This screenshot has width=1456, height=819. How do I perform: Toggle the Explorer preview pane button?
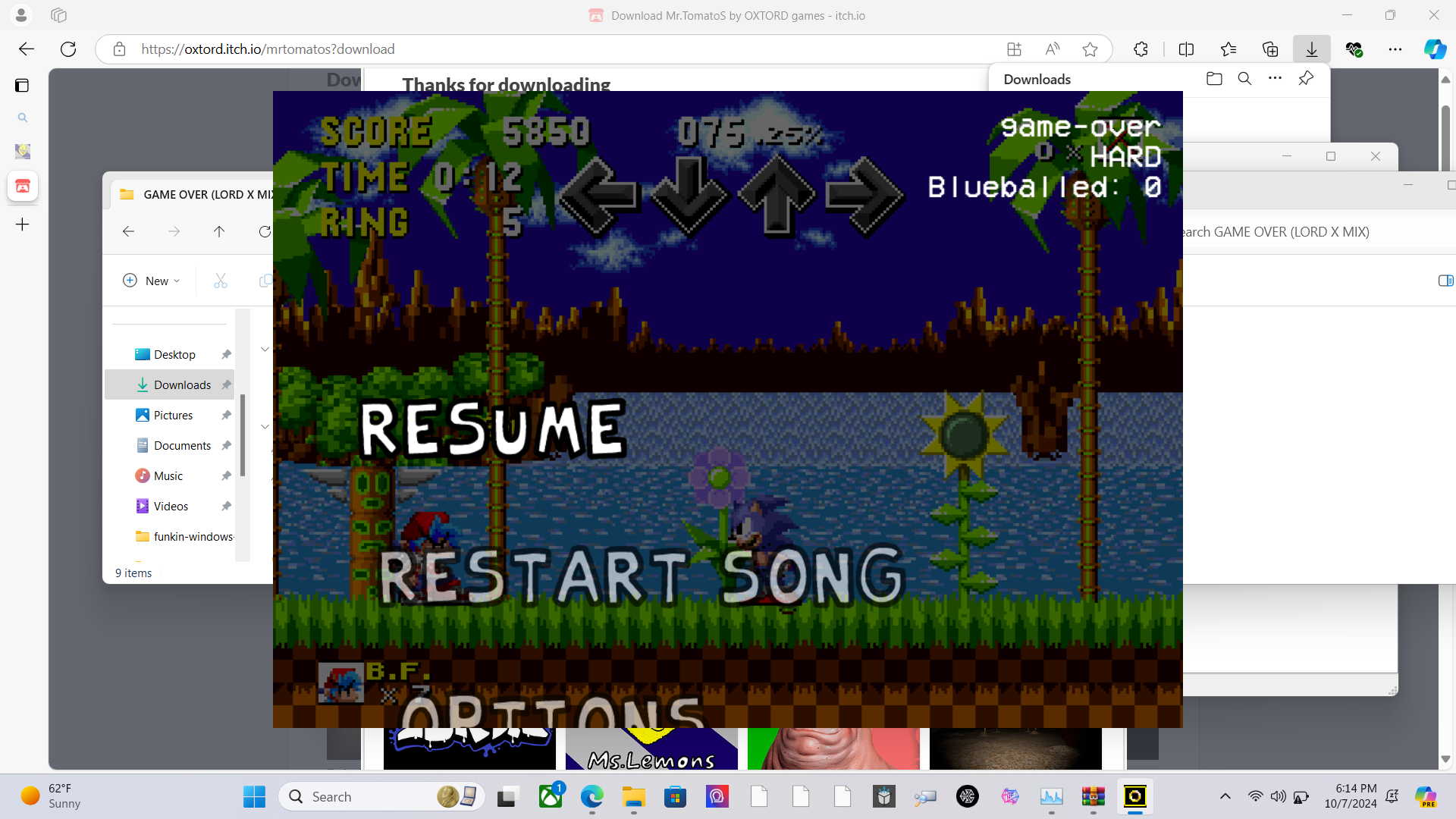click(1445, 281)
